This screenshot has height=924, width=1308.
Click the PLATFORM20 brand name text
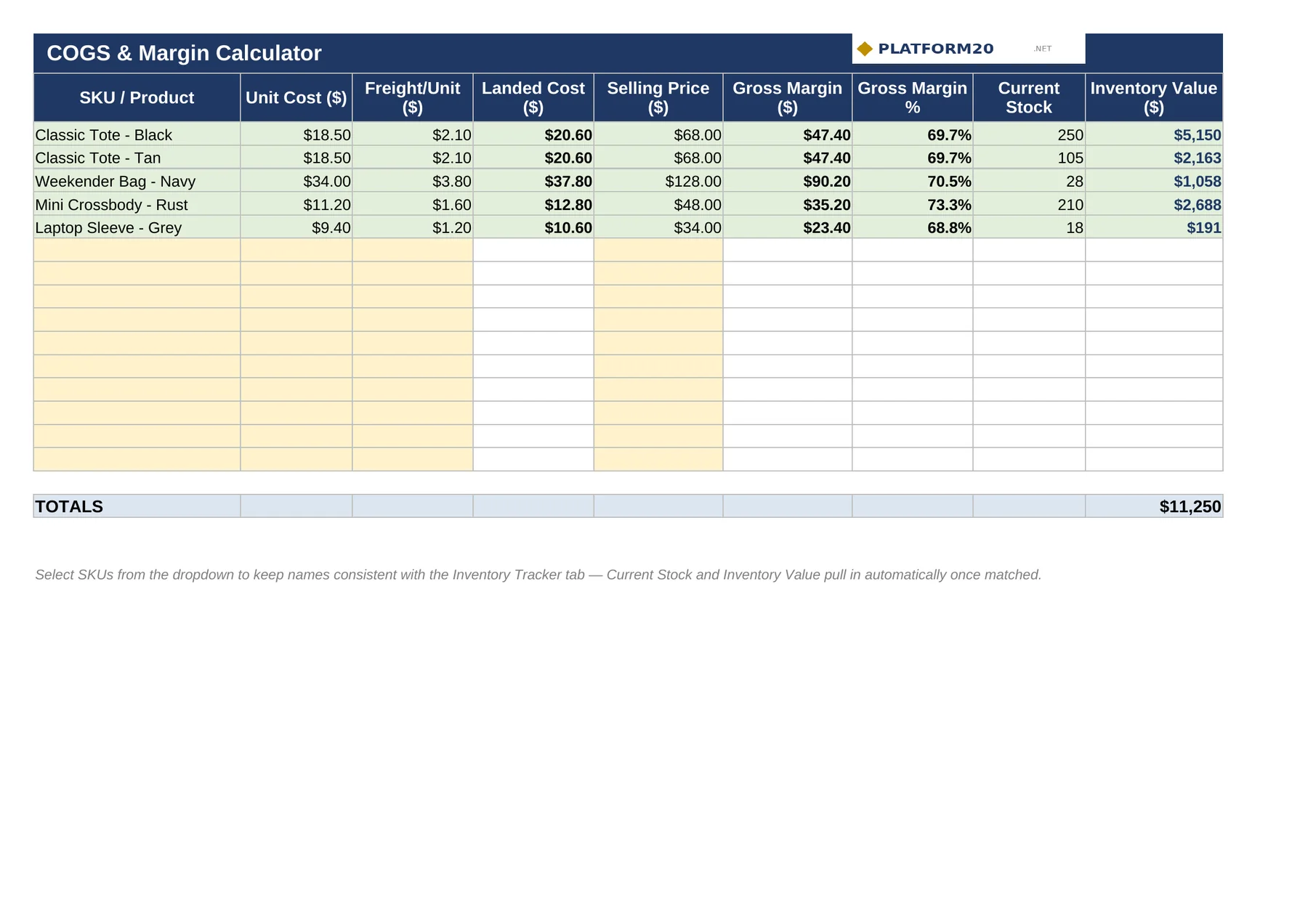click(935, 49)
